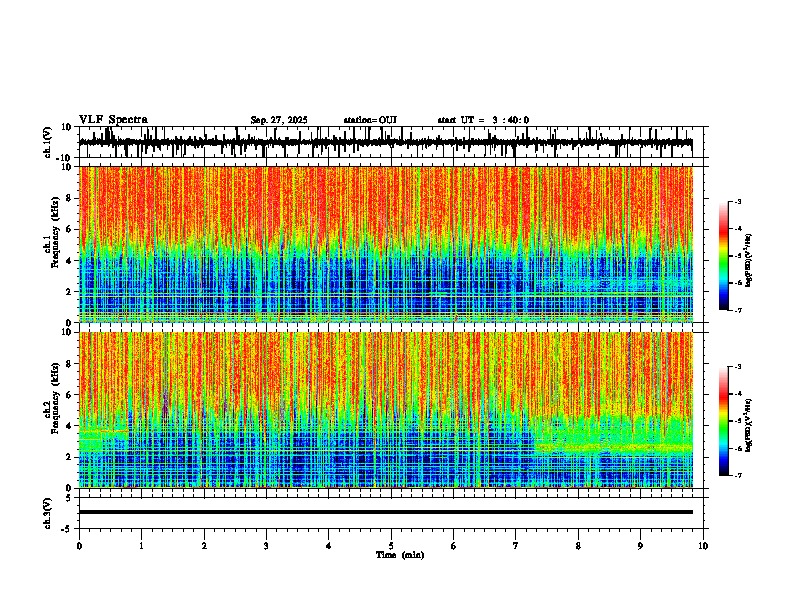Click time axis tick label "6"
Image resolution: width=792 pixels, height=612 pixels.
[454, 546]
